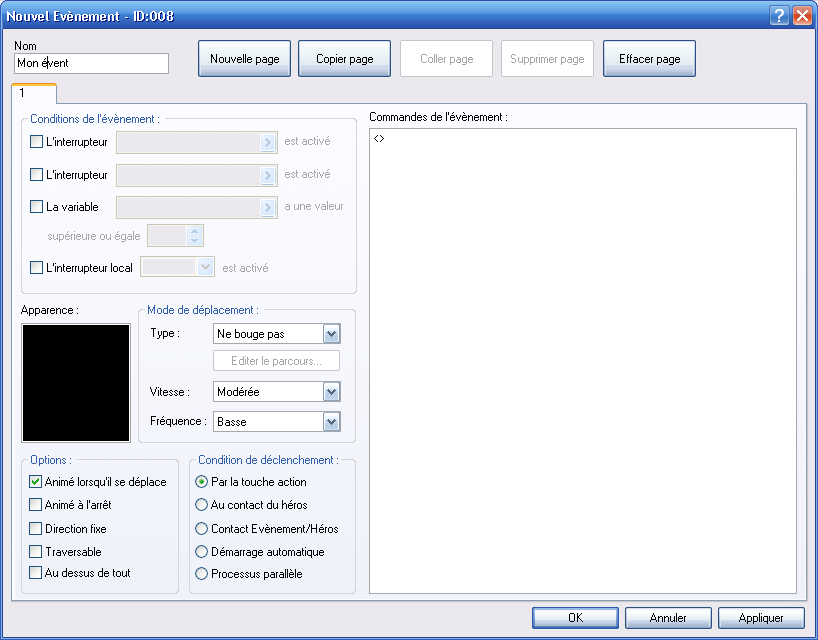Click the help question mark icon
Screen dimensions: 818x640
[x=779, y=16]
